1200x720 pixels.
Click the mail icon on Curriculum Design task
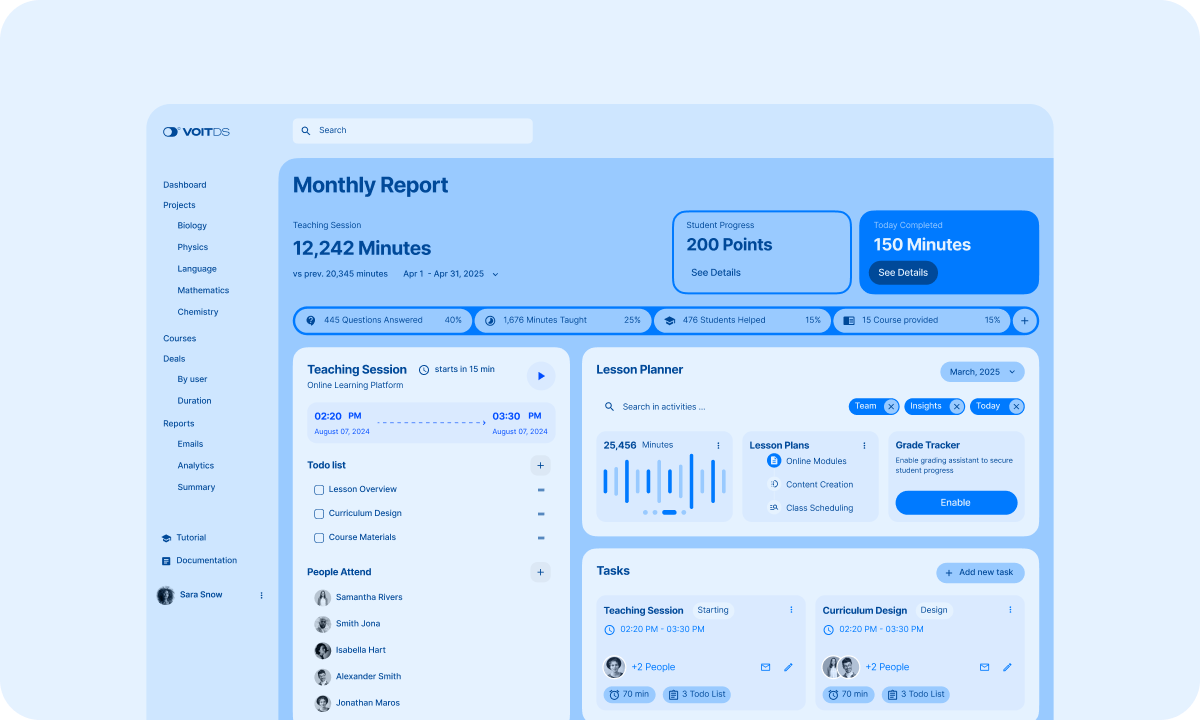click(985, 667)
